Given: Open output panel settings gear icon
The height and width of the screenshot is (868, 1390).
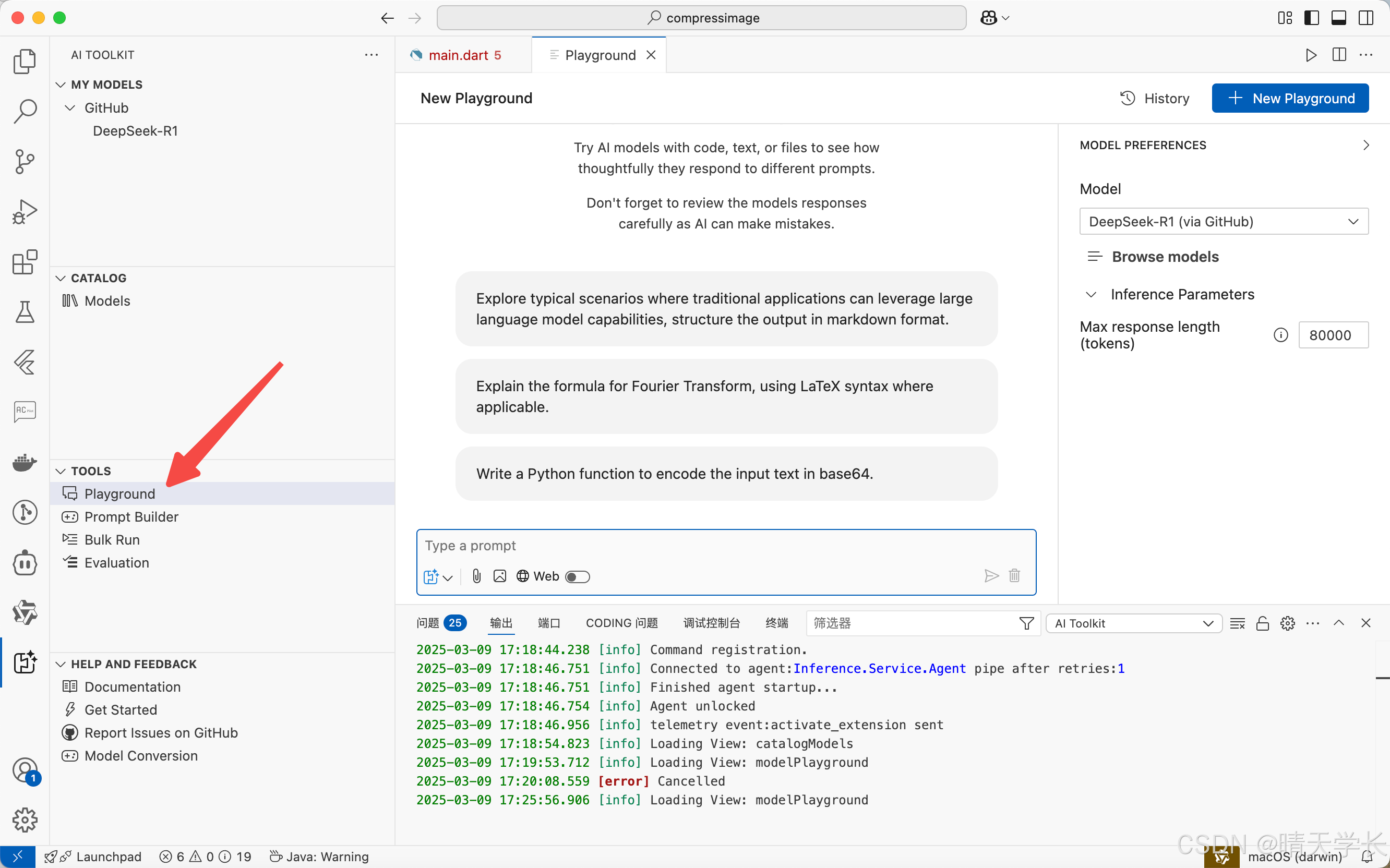Looking at the screenshot, I should pyautogui.click(x=1287, y=623).
